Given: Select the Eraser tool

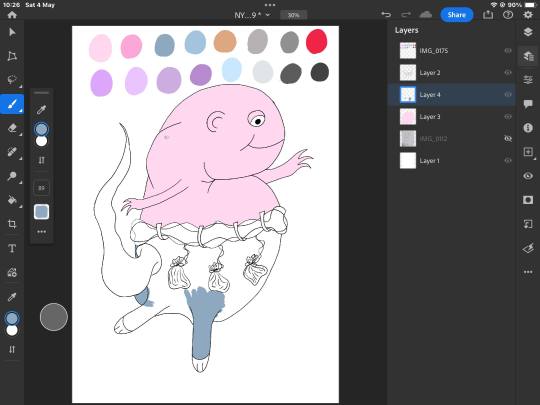Looking at the screenshot, I should click(12, 128).
